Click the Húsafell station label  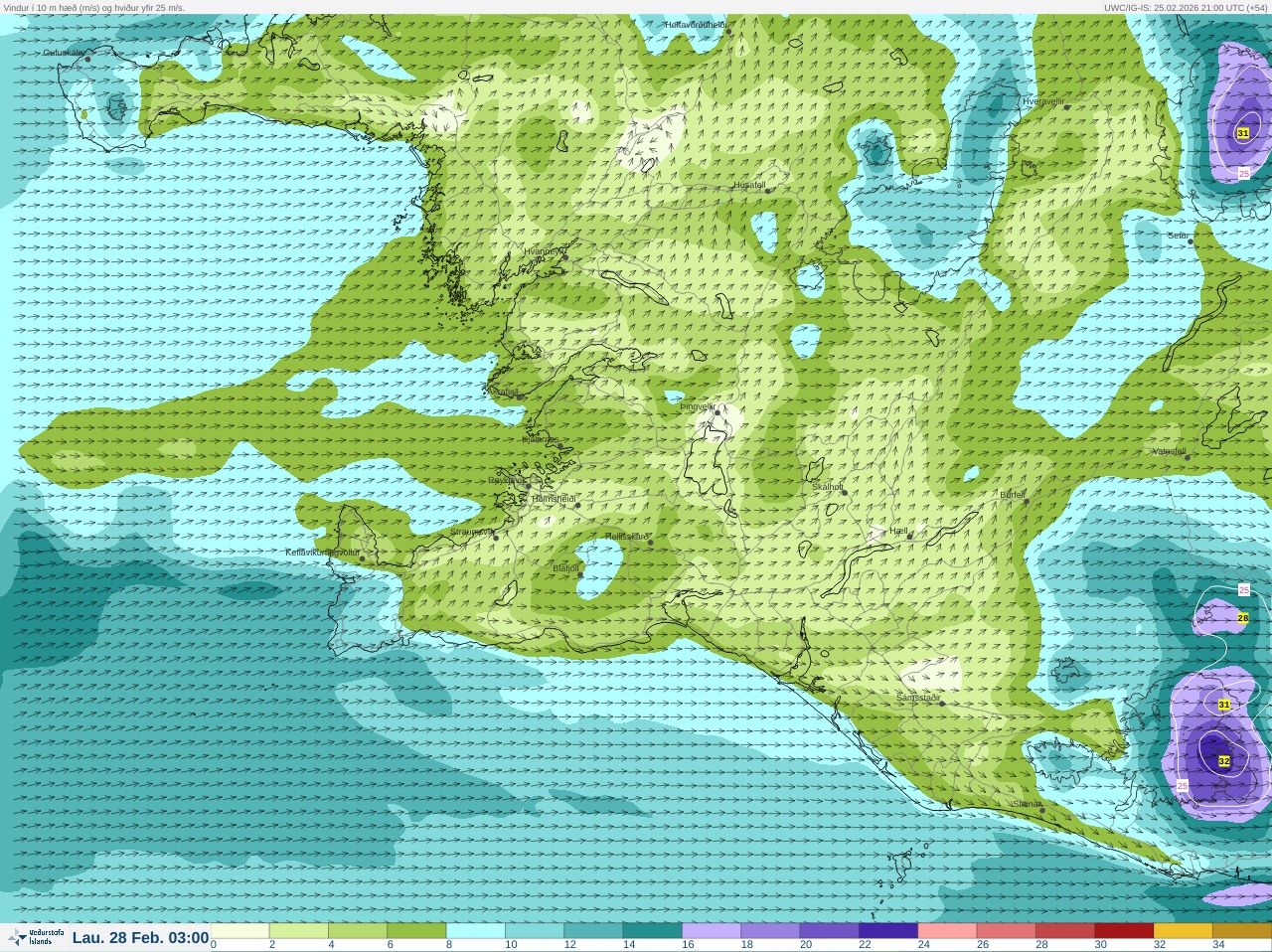click(749, 185)
